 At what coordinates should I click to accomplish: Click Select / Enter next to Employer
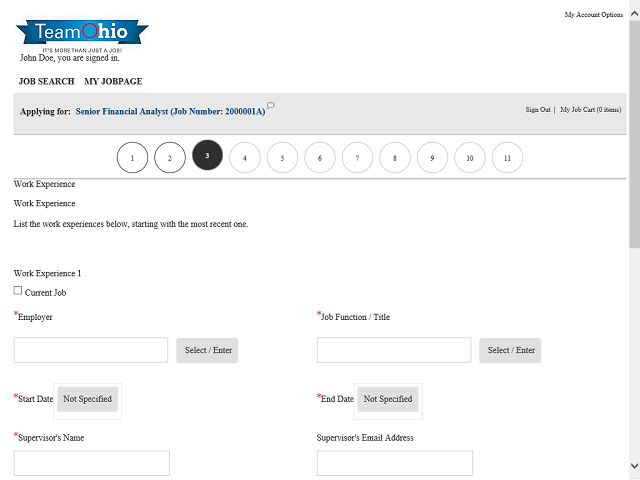(x=207, y=350)
